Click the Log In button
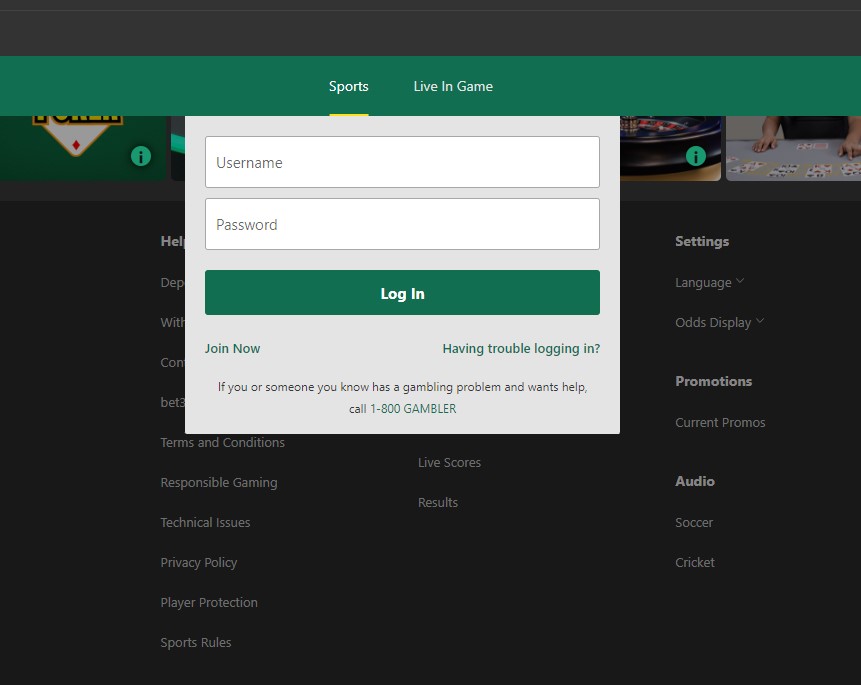 click(x=402, y=292)
